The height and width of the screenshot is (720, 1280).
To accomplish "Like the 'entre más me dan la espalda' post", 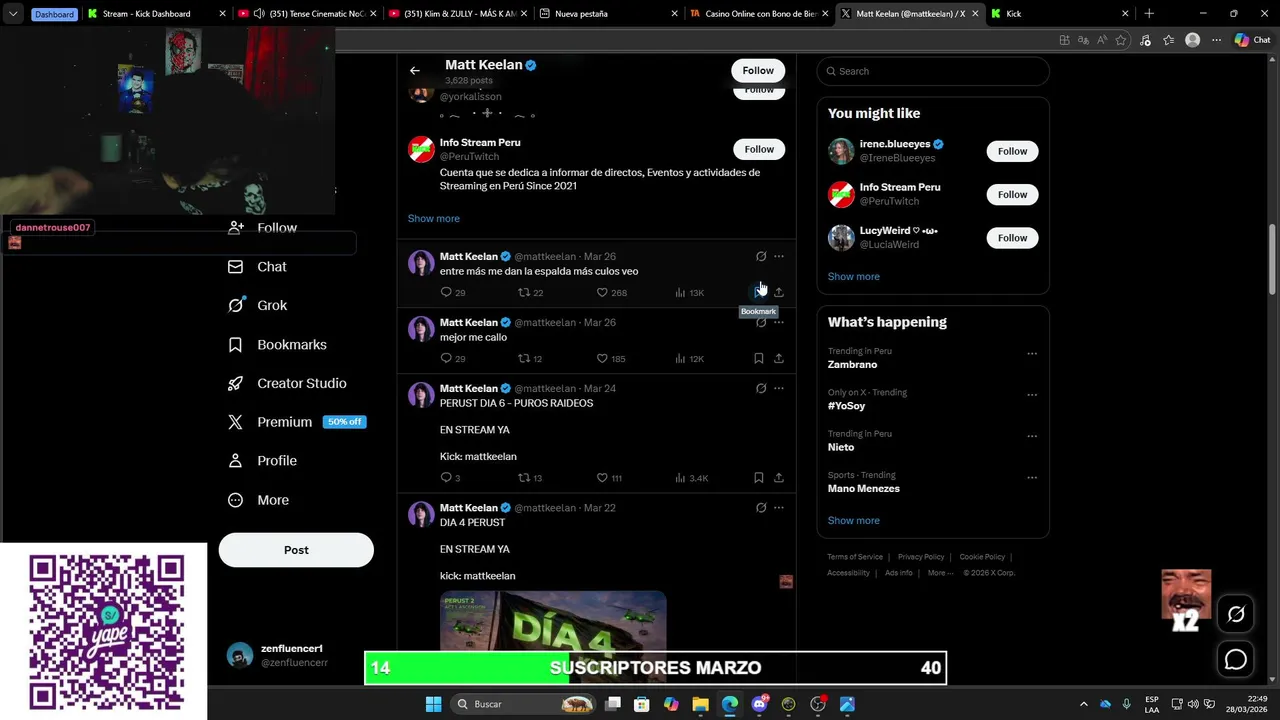I will (x=611, y=292).
